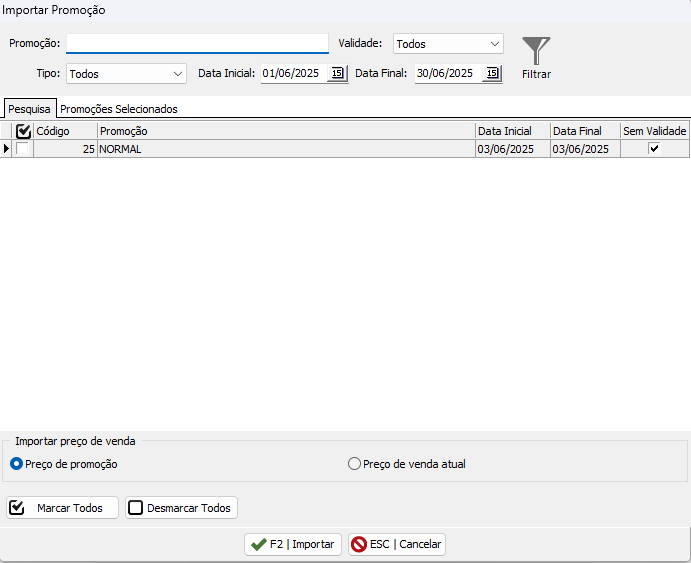Click the select-all checkbox in the grid header
Viewport: 691px width, 563px height.
click(x=24, y=131)
